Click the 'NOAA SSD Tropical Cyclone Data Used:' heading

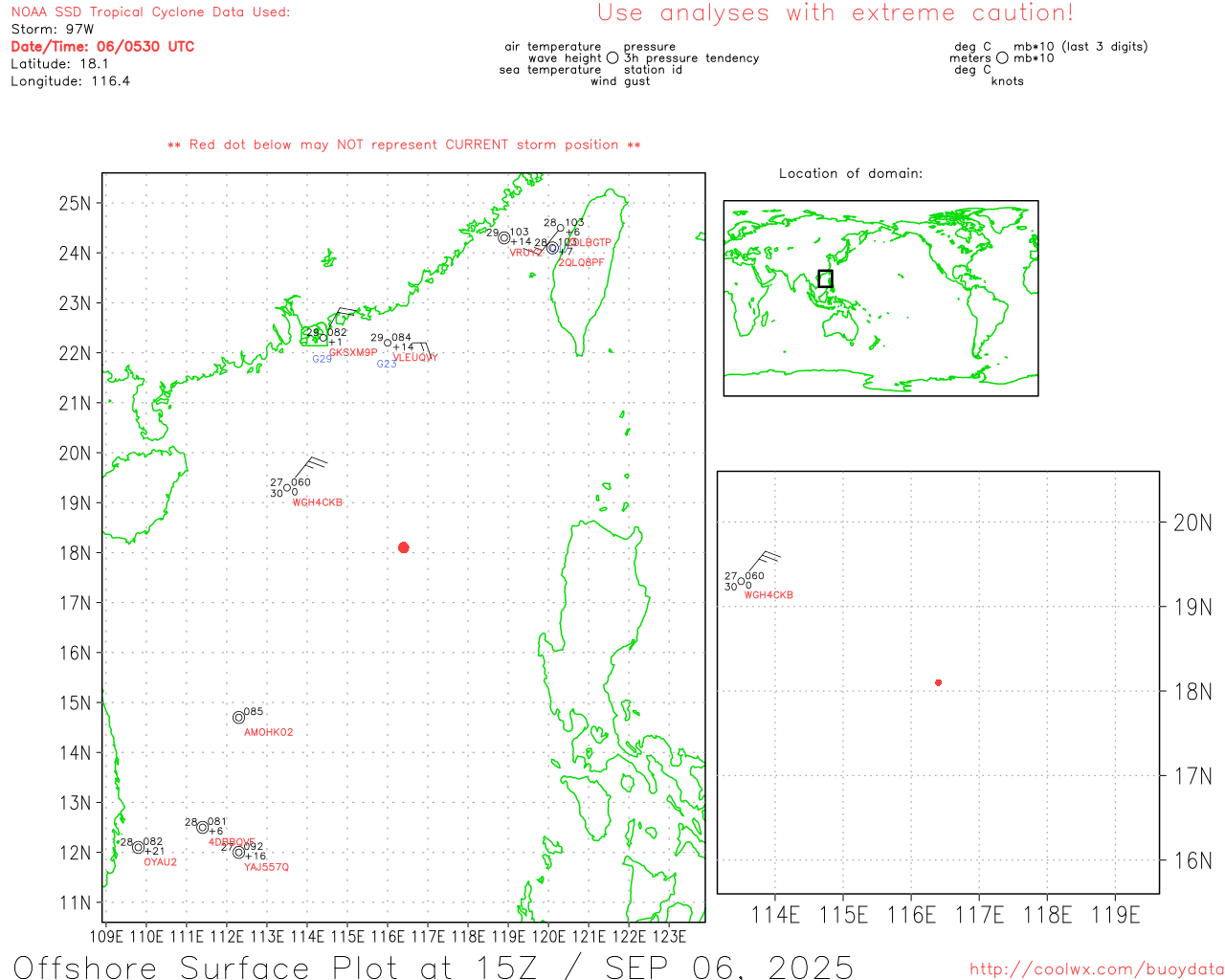[x=150, y=12]
